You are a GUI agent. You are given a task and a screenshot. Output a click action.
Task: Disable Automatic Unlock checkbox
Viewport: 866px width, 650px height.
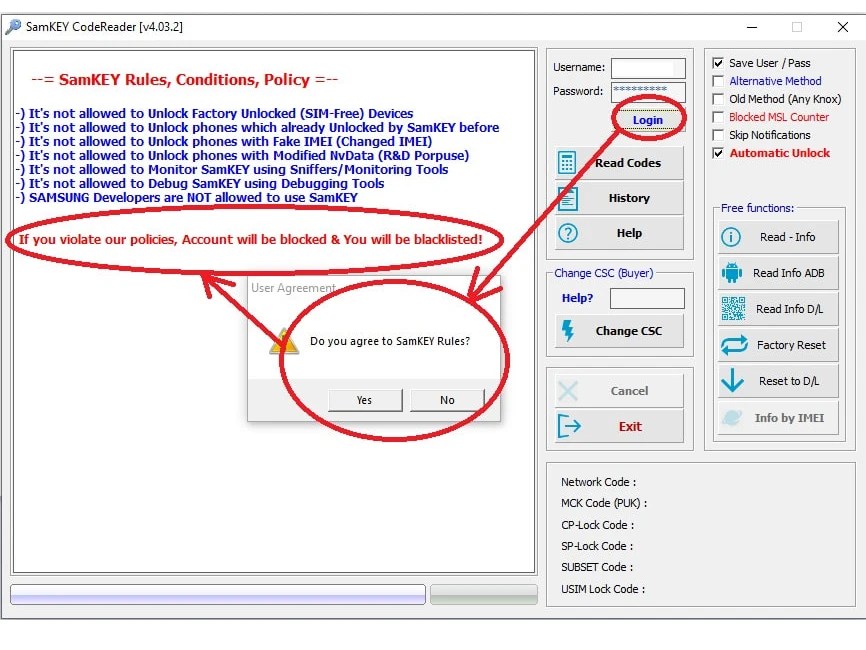(718, 153)
